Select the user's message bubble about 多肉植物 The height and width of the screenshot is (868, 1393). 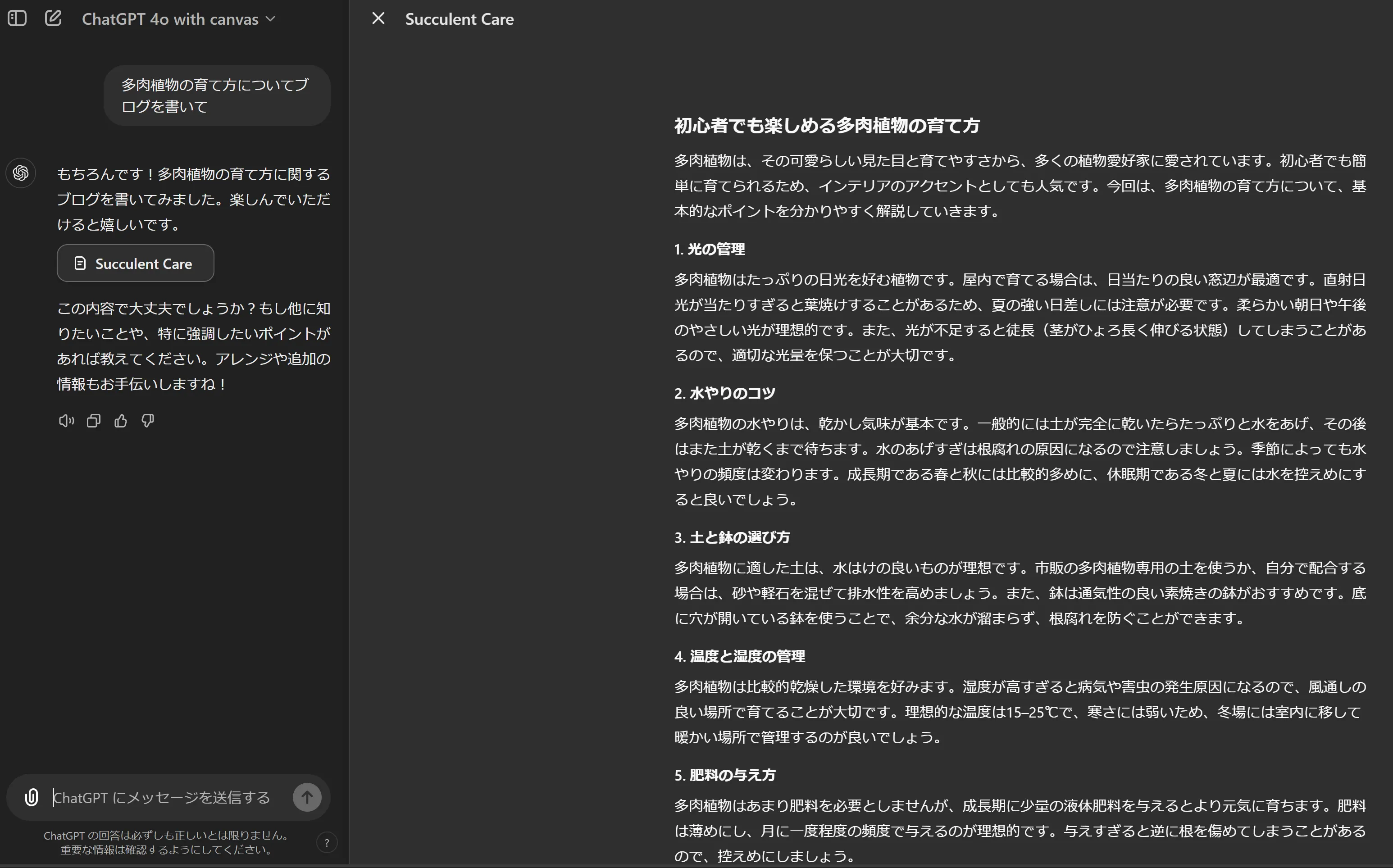[x=216, y=95]
